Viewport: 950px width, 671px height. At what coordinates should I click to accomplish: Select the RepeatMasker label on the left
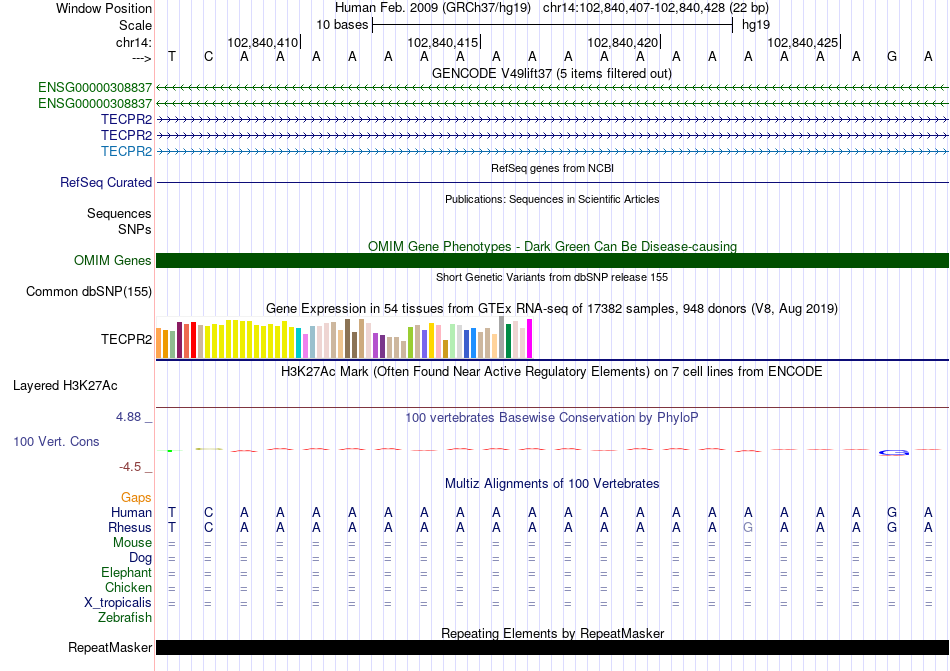tap(110, 647)
